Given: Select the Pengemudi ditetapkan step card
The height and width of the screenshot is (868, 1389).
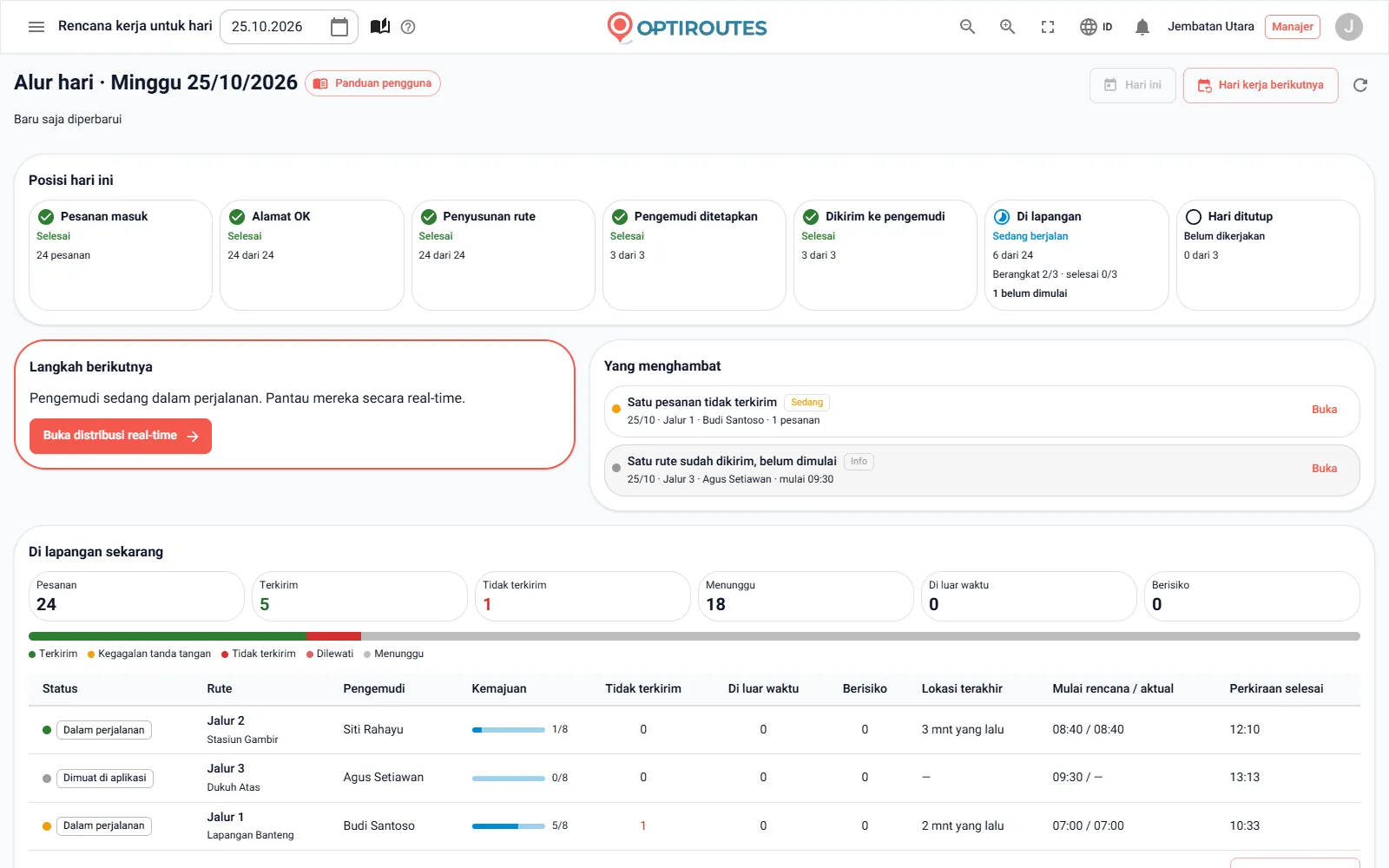Looking at the screenshot, I should coord(694,255).
